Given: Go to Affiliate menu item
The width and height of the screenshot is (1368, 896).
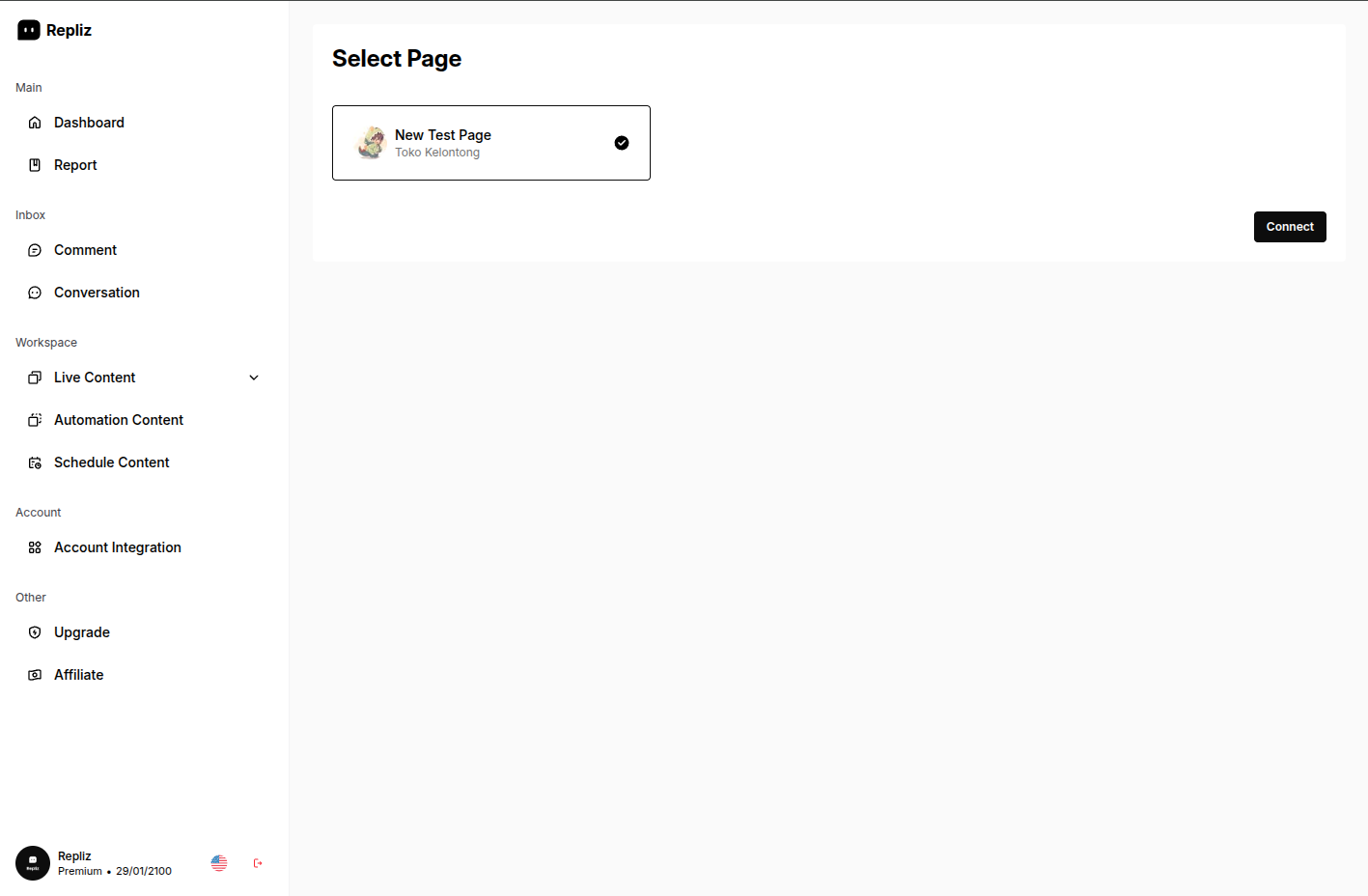Looking at the screenshot, I should 79,675.
